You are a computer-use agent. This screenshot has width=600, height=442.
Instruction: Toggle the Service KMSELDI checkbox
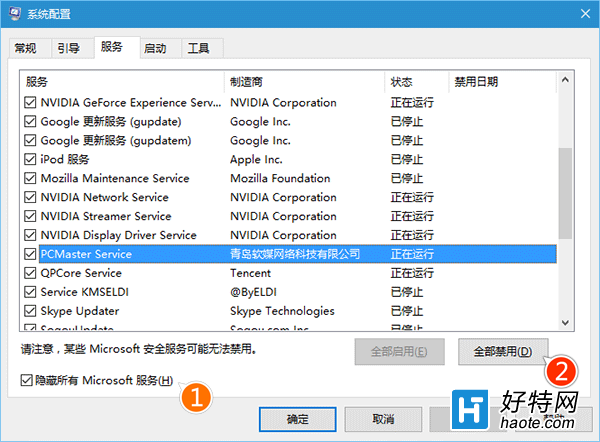tap(30, 292)
